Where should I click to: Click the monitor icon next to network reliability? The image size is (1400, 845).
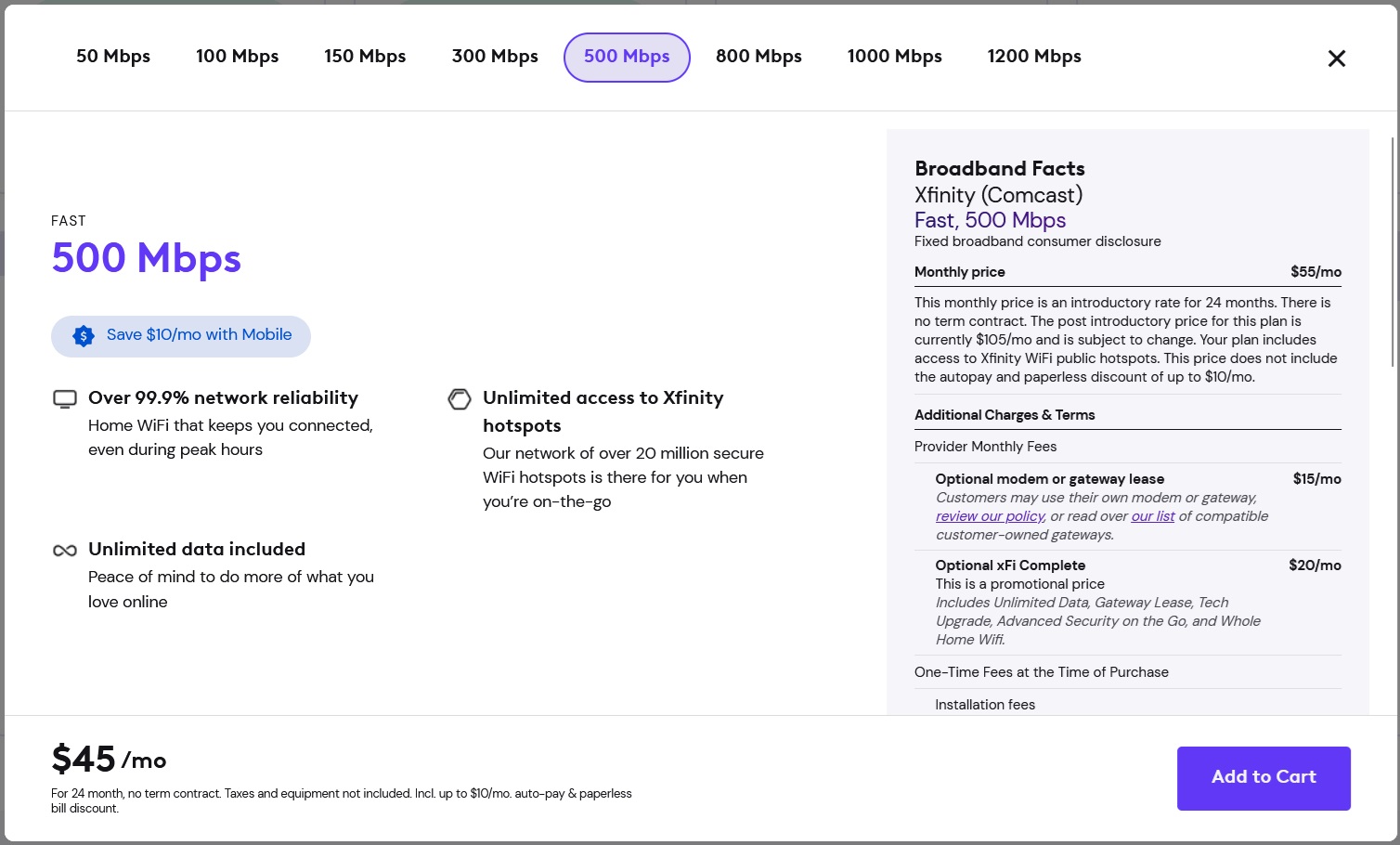[64, 398]
